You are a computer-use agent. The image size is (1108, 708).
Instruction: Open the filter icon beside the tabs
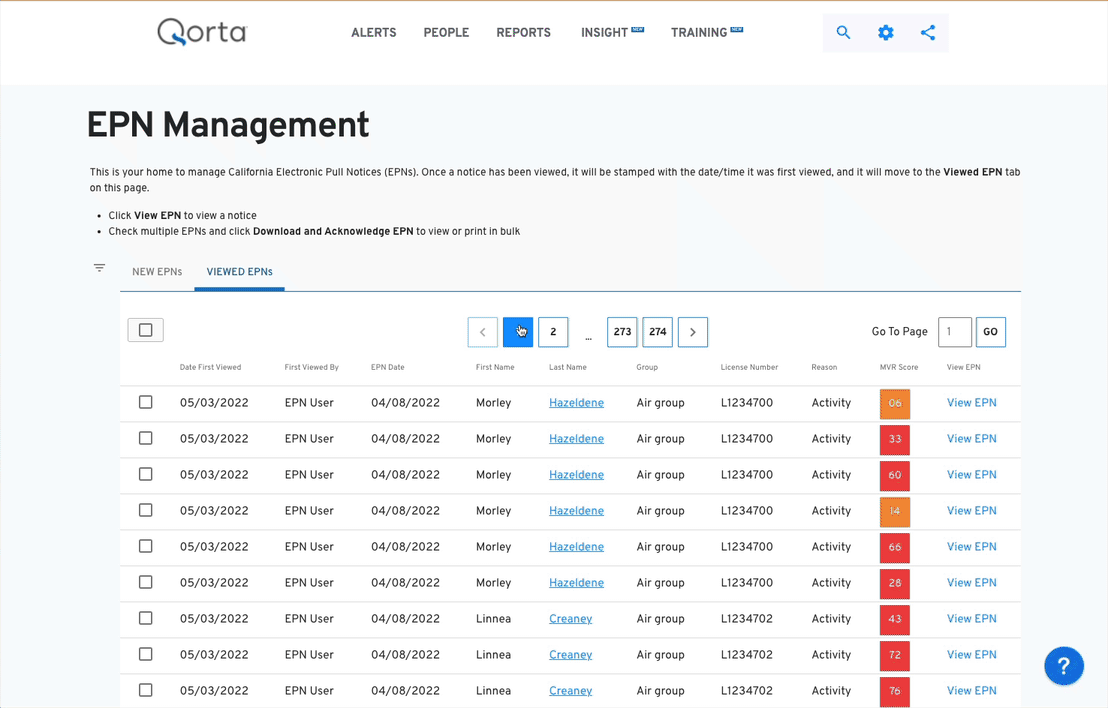point(99,267)
